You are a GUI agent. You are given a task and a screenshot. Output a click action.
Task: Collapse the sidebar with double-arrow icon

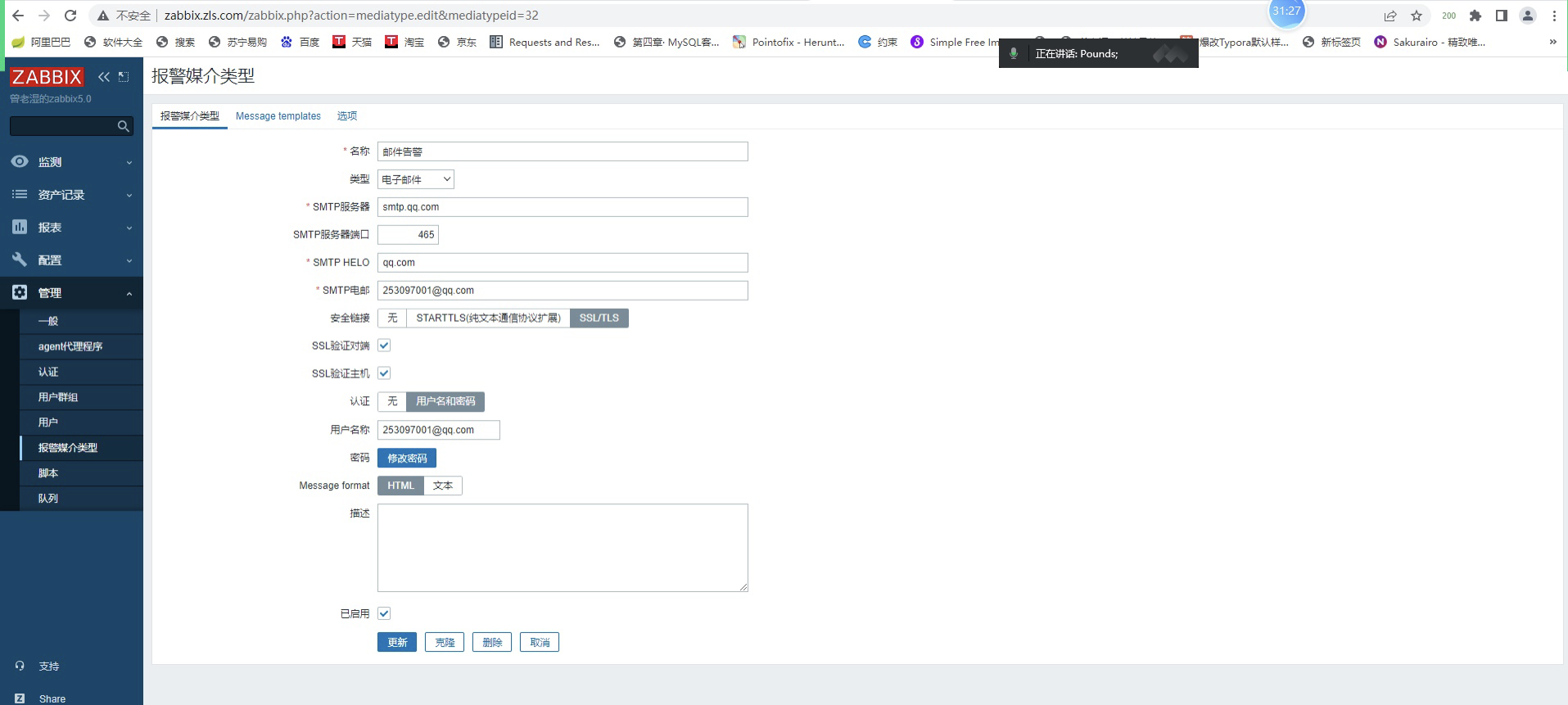(103, 77)
